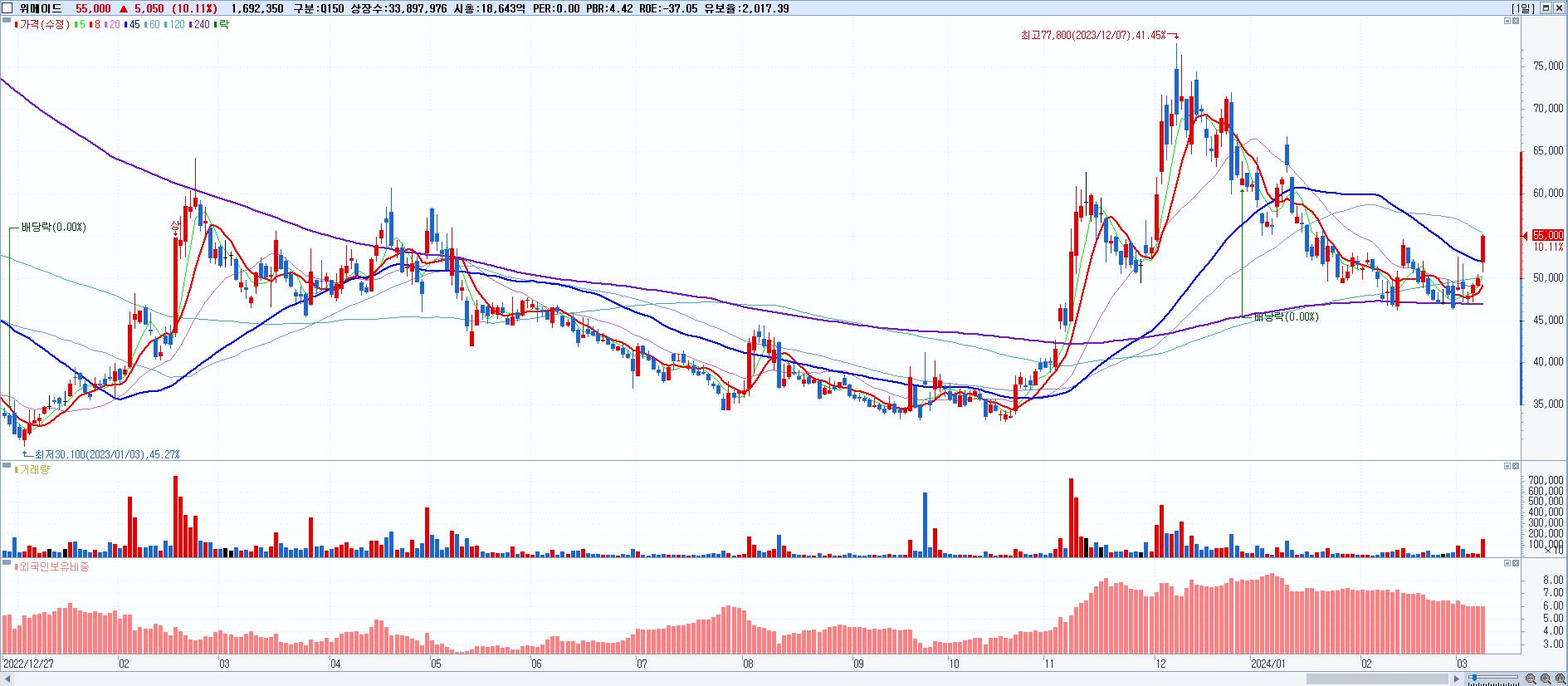Click the 75,000 price axis label

(1547, 66)
